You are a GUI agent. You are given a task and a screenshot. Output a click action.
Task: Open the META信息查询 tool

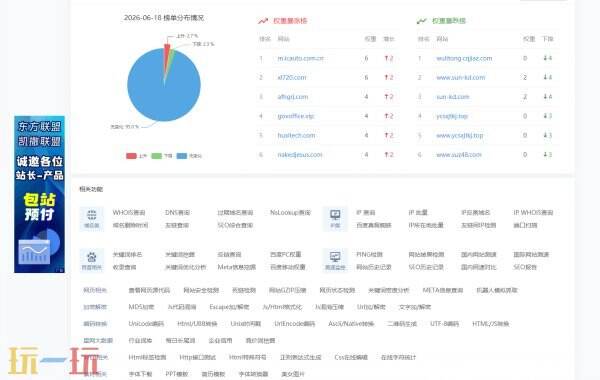(x=443, y=290)
